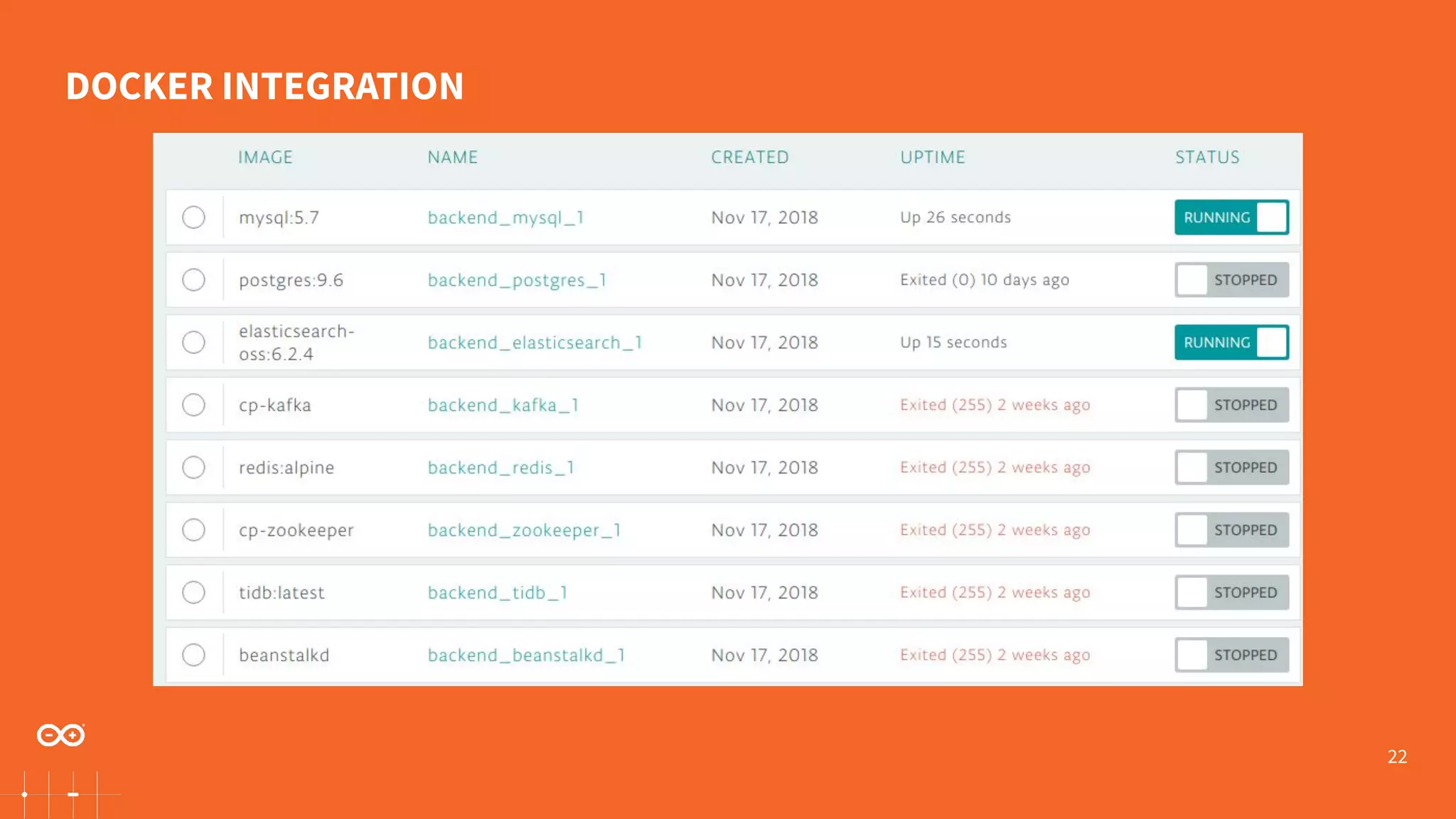Image resolution: width=1456 pixels, height=819 pixels.
Task: Select the radio button for elasticsearch-oss:6.2.4
Action: click(x=193, y=342)
